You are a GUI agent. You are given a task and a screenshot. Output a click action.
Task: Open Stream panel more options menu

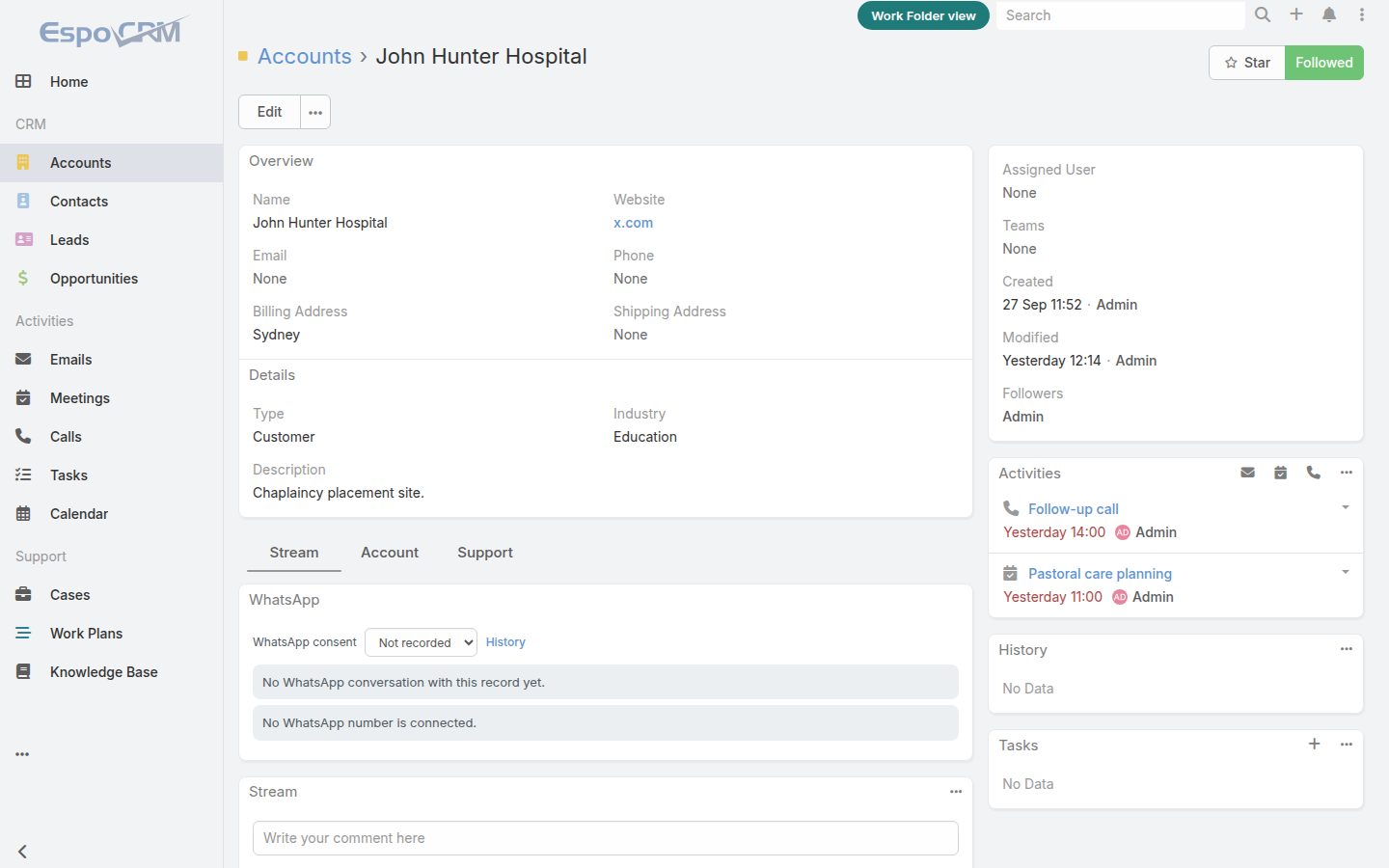pyautogui.click(x=956, y=792)
